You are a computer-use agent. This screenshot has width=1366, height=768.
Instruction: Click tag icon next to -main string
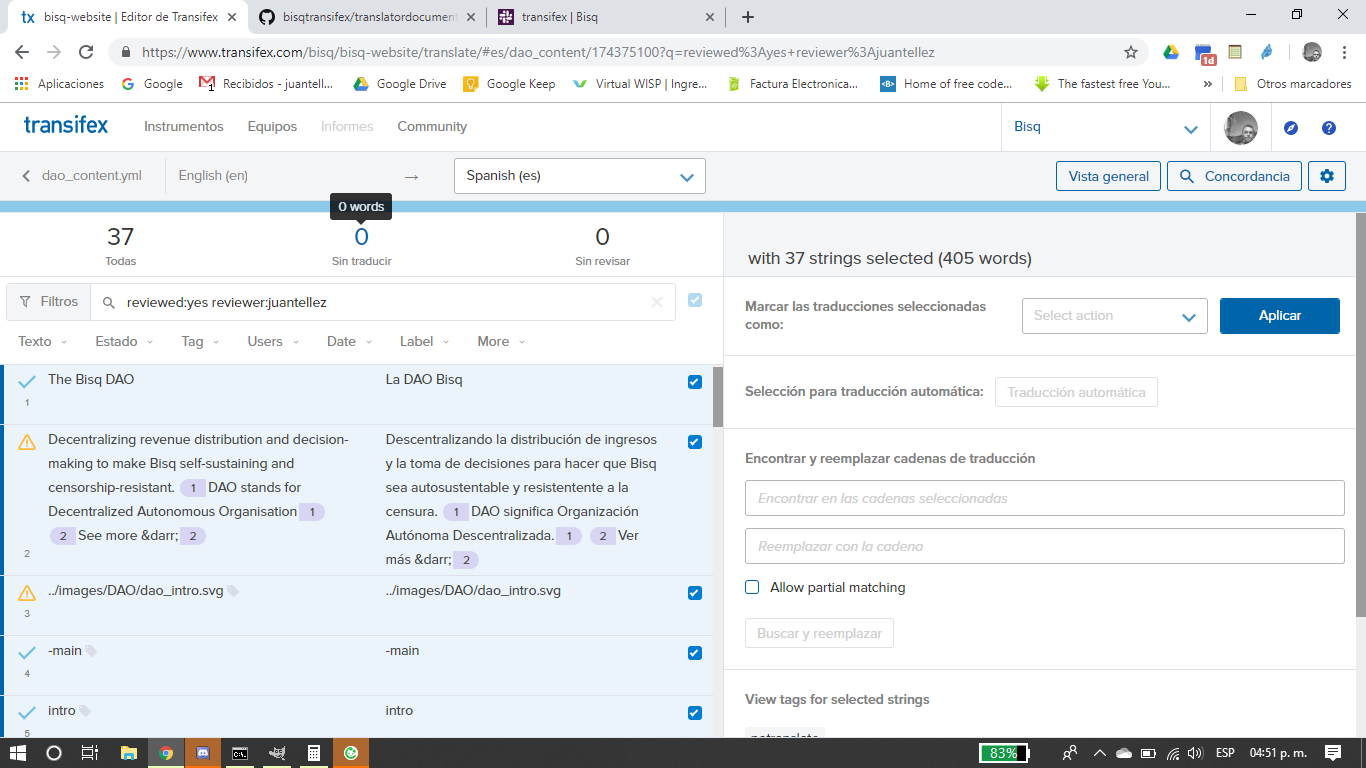coord(91,651)
